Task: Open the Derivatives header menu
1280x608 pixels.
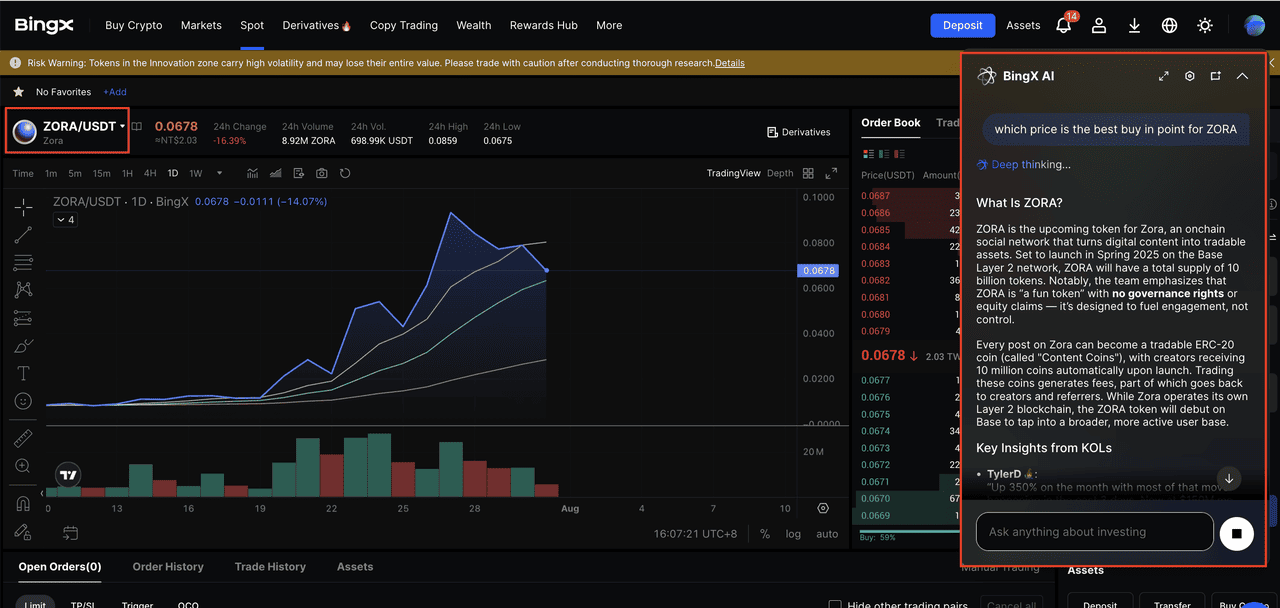Action: pyautogui.click(x=317, y=25)
